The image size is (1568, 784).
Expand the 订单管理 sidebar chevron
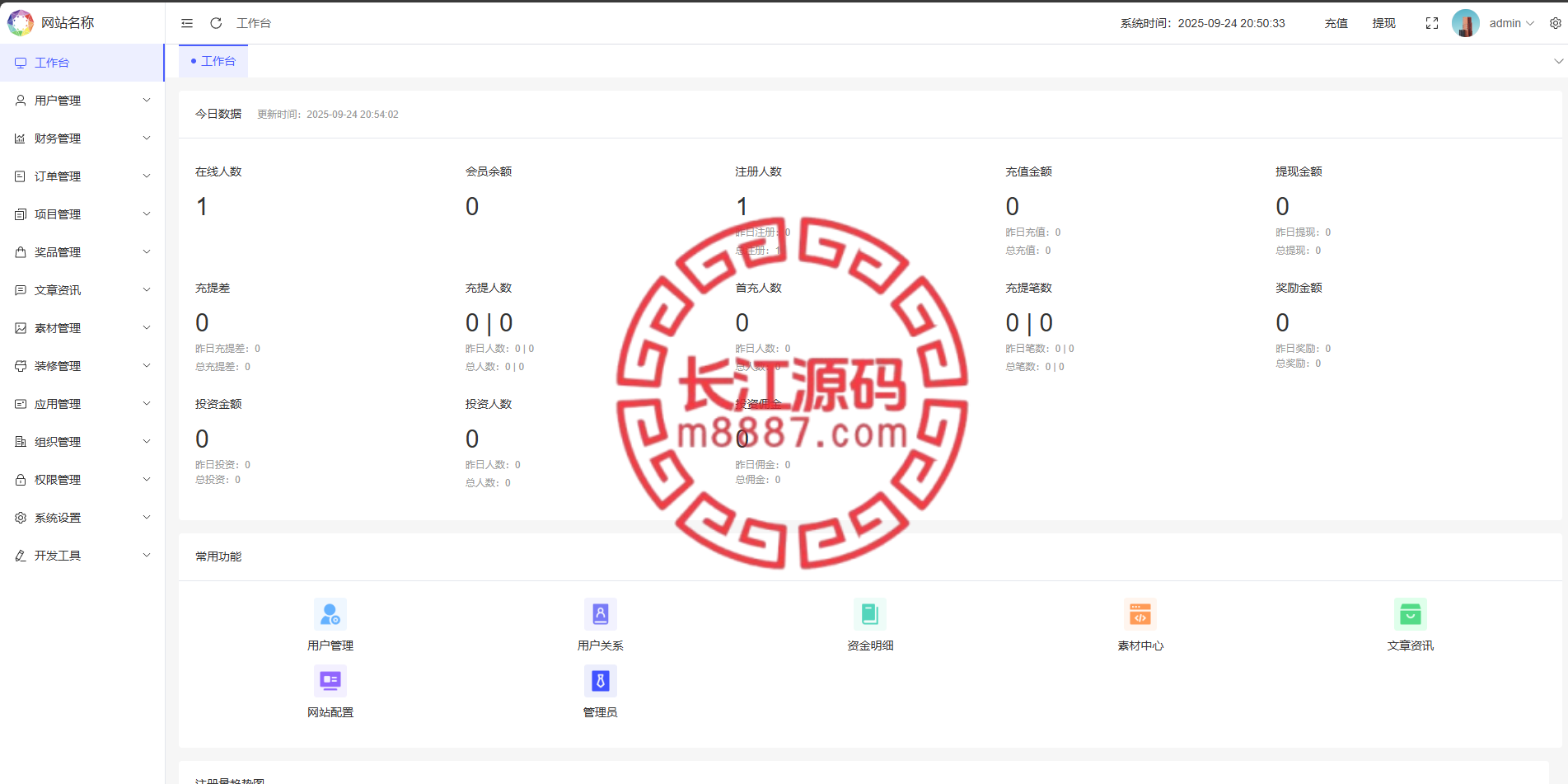click(x=147, y=176)
